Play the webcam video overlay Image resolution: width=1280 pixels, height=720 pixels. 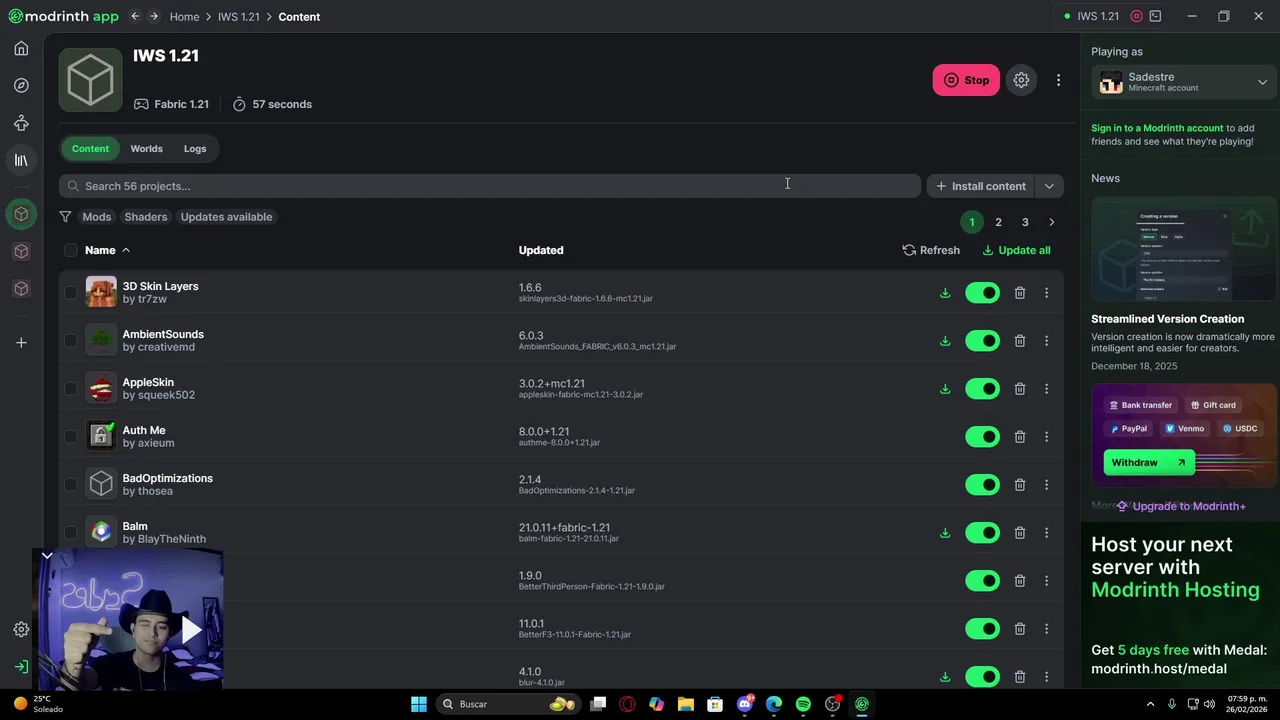[191, 630]
